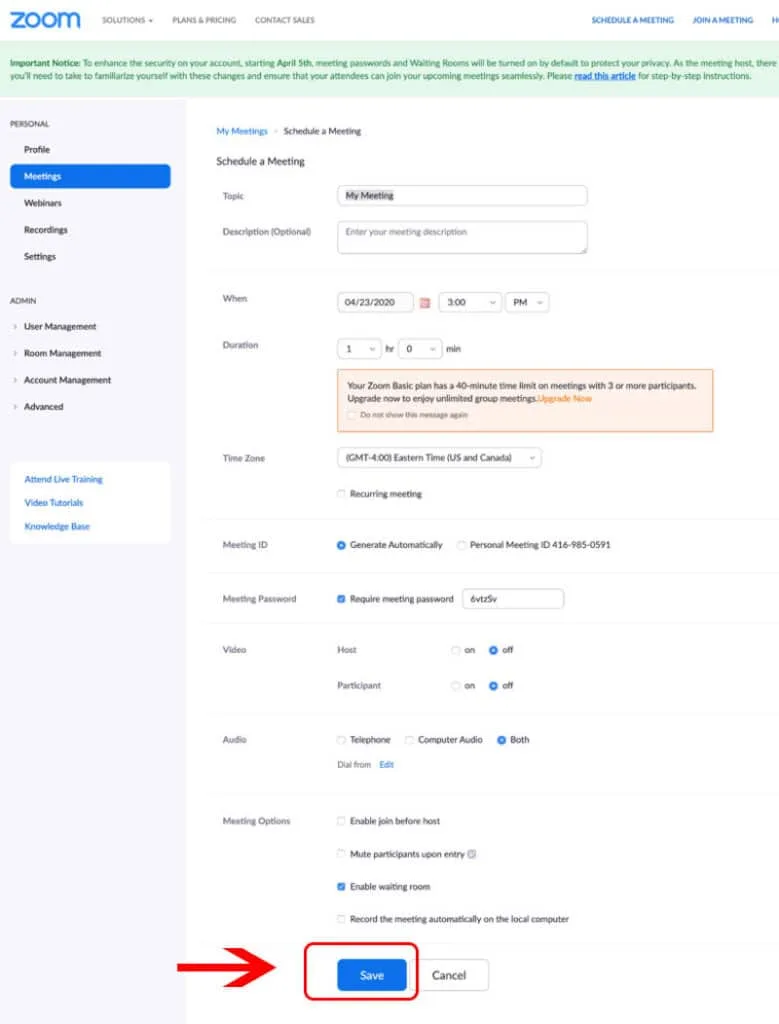The height and width of the screenshot is (1024, 779).
Task: Select Both audio option
Action: 501,740
